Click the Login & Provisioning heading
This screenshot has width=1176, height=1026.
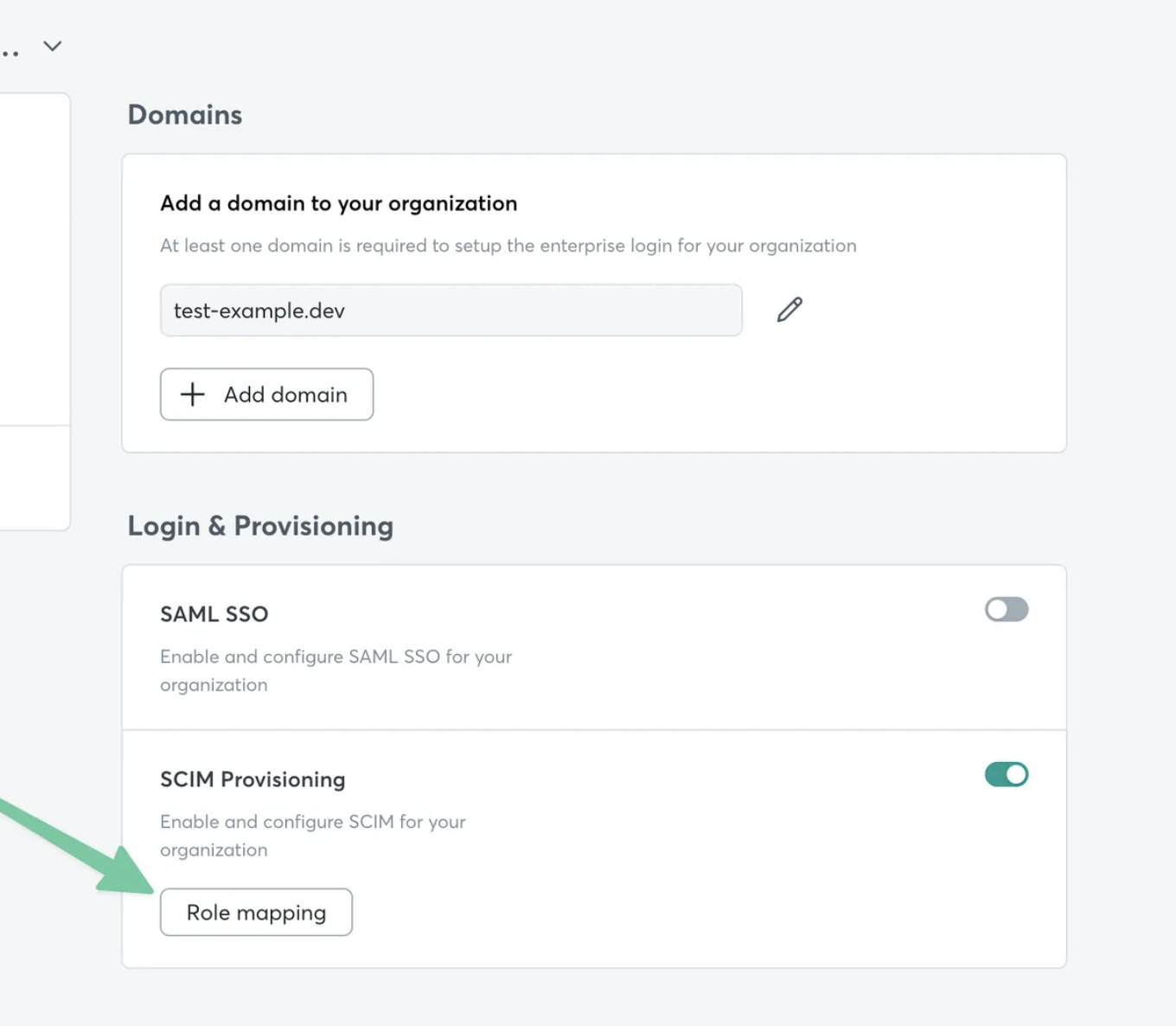260,526
